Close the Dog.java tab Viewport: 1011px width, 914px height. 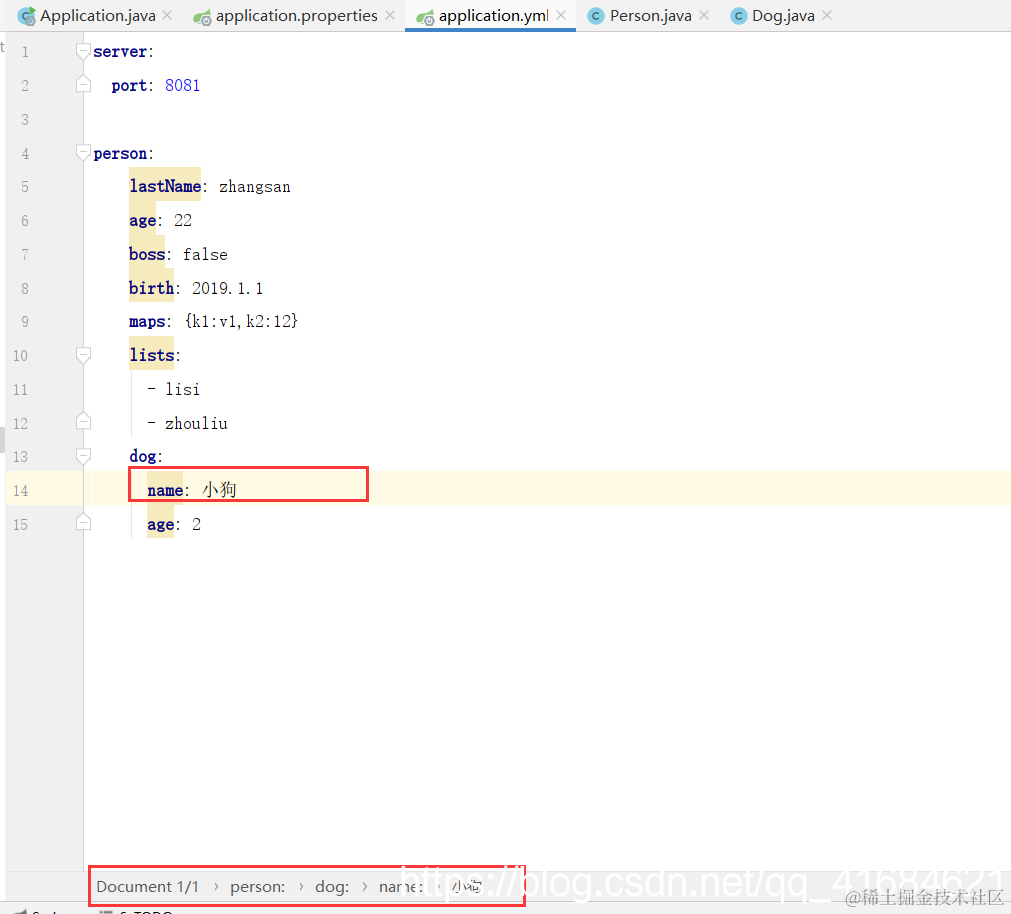point(827,15)
